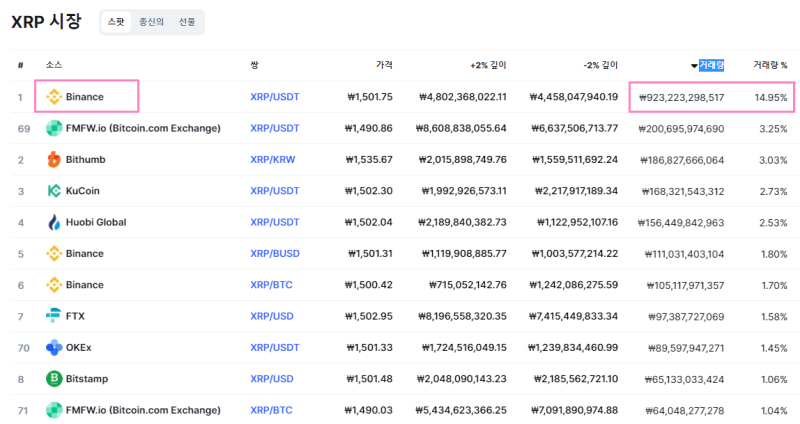Switch to the 선물 tab
Image resolution: width=800 pixels, height=424 pixels.
coord(187,22)
